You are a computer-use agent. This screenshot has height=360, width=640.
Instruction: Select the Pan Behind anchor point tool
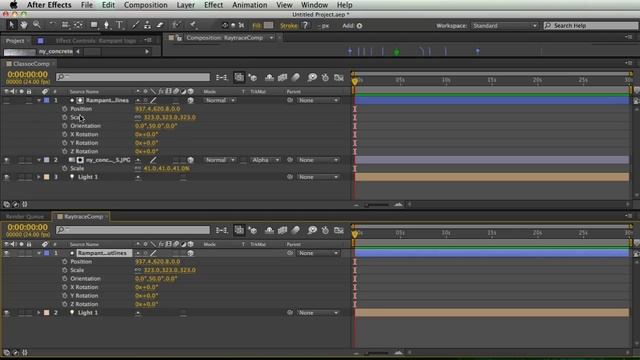coord(78,25)
